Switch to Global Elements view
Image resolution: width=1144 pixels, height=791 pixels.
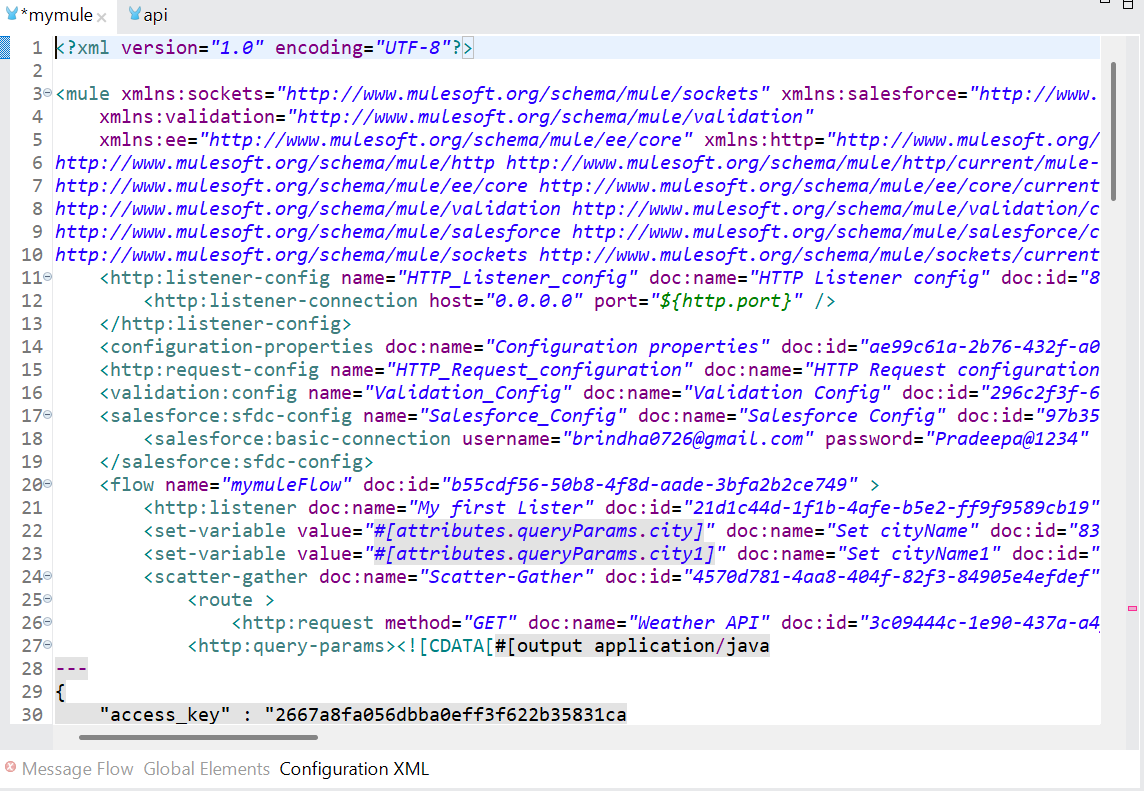click(x=206, y=769)
